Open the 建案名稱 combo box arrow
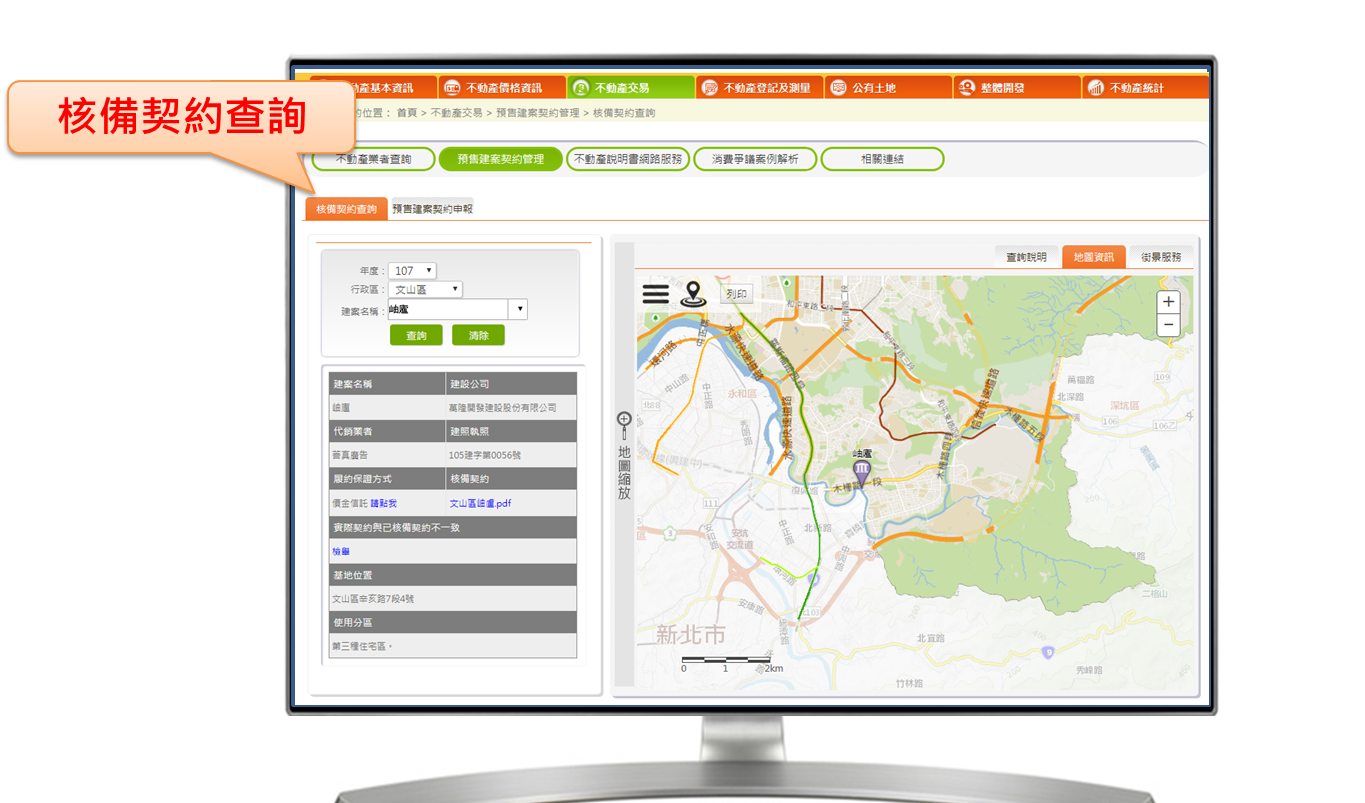This screenshot has width=1365, height=803. 518,310
